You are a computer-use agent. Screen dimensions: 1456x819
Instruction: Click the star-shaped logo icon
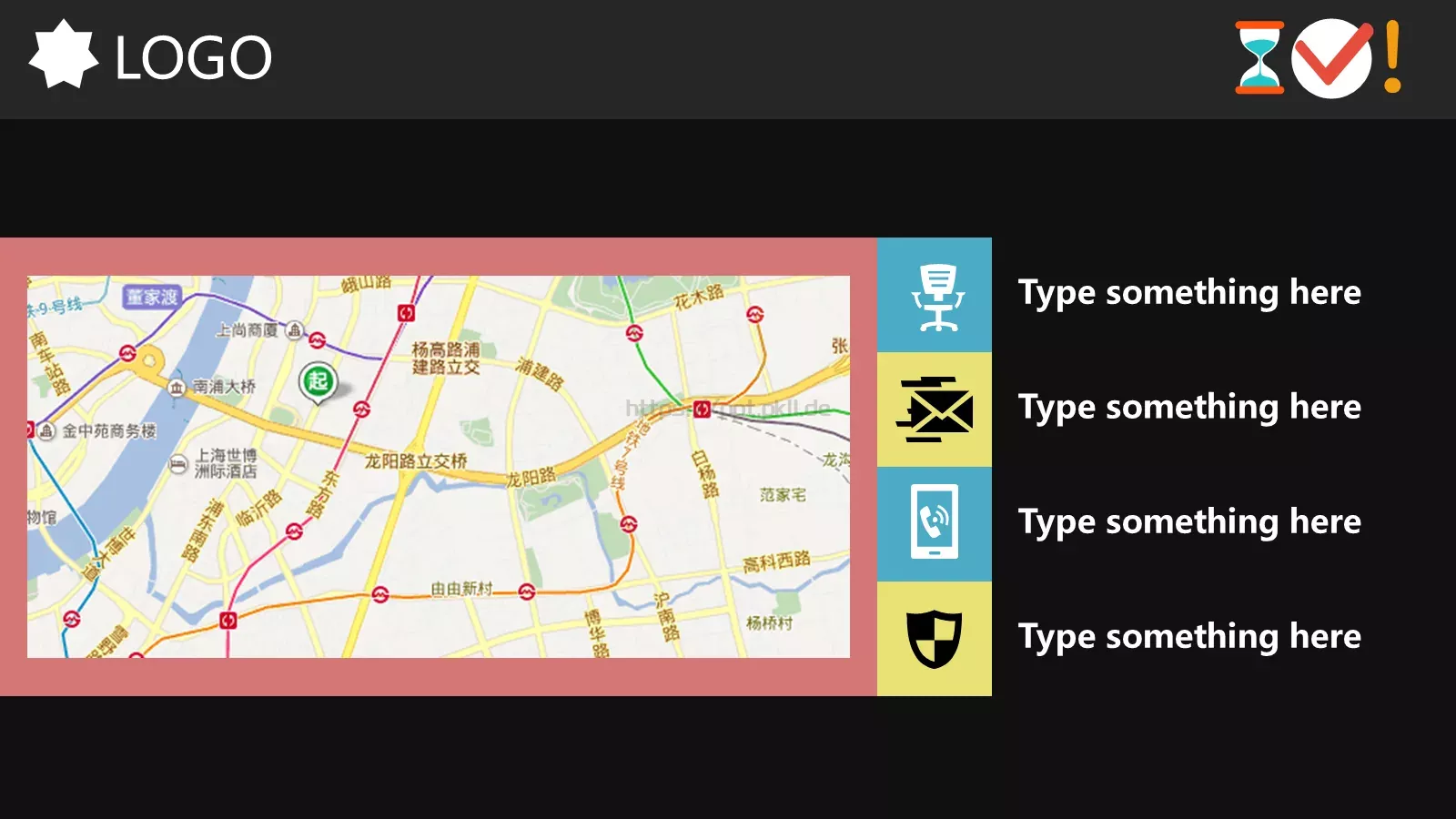coord(63,55)
